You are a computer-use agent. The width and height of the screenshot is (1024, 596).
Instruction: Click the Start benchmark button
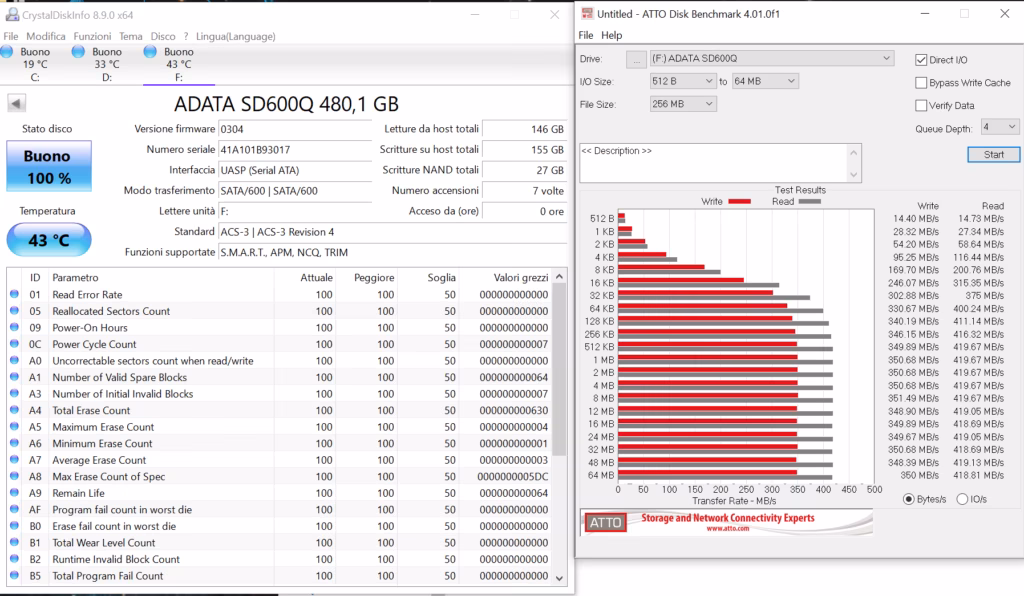[993, 155]
